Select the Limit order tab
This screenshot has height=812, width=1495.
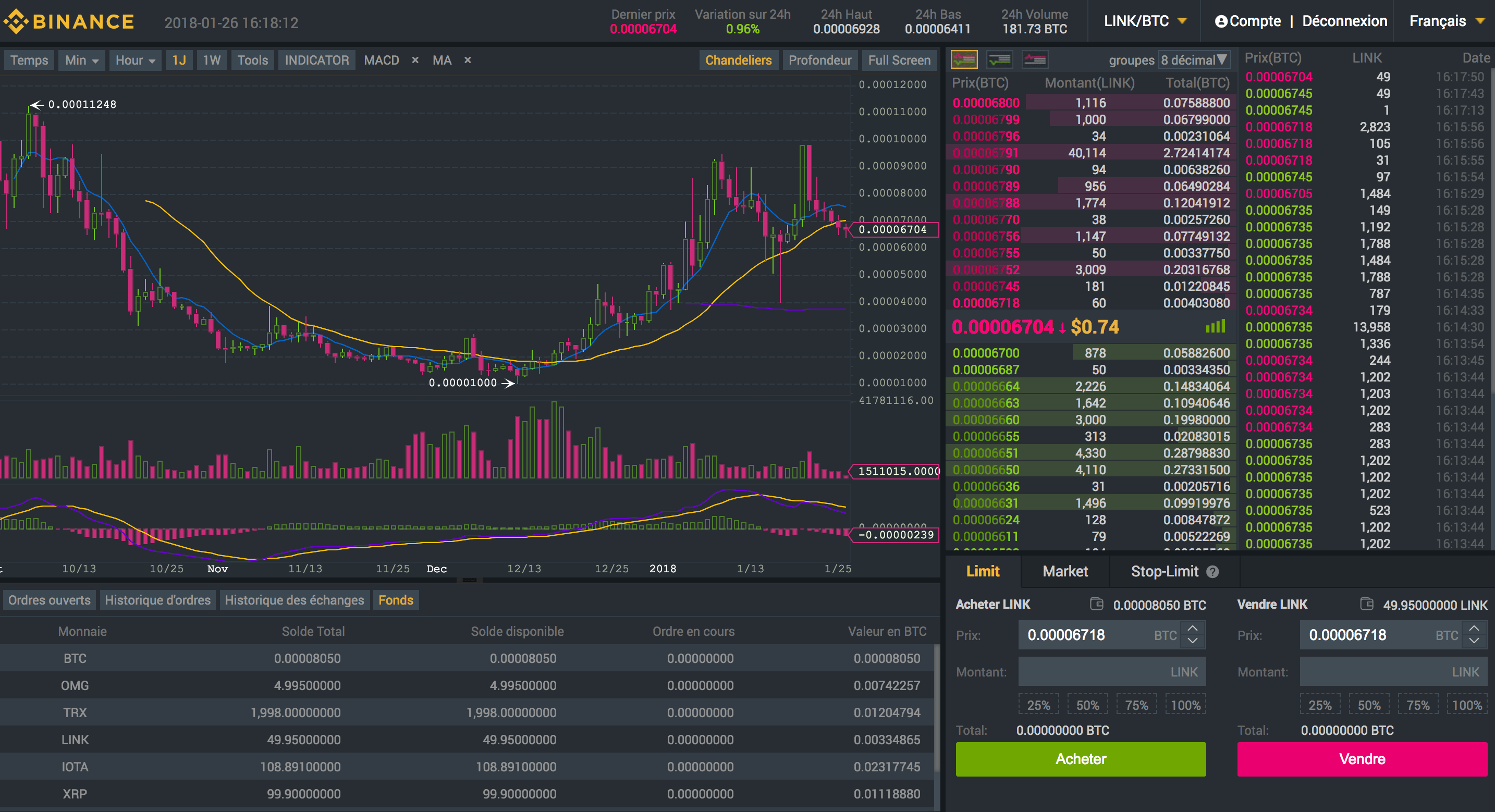983,572
